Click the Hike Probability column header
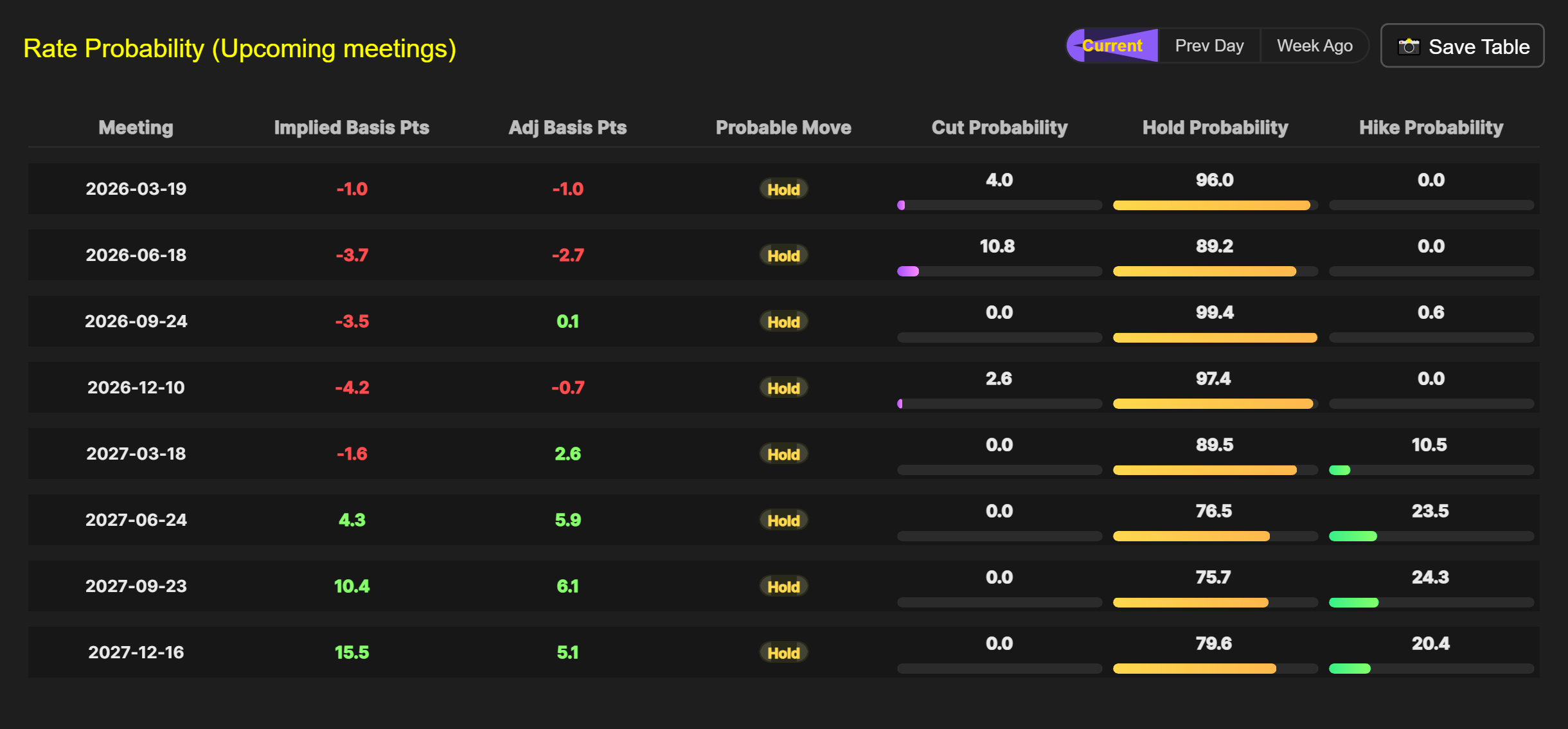The width and height of the screenshot is (1568, 729). click(1430, 127)
